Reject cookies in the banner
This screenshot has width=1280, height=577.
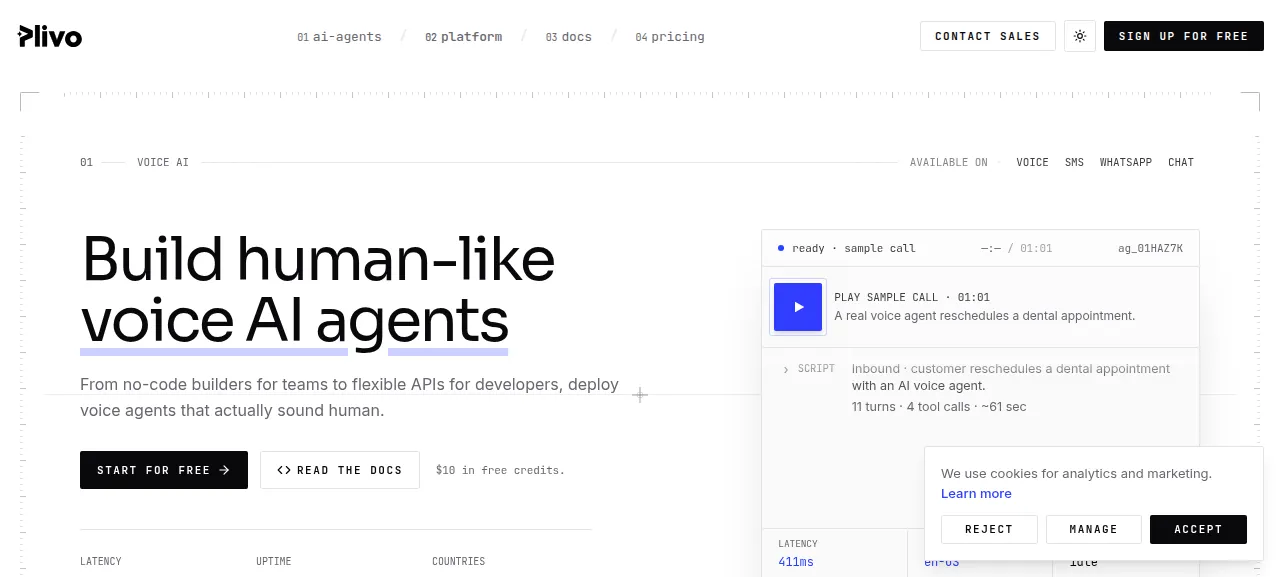coord(989,529)
